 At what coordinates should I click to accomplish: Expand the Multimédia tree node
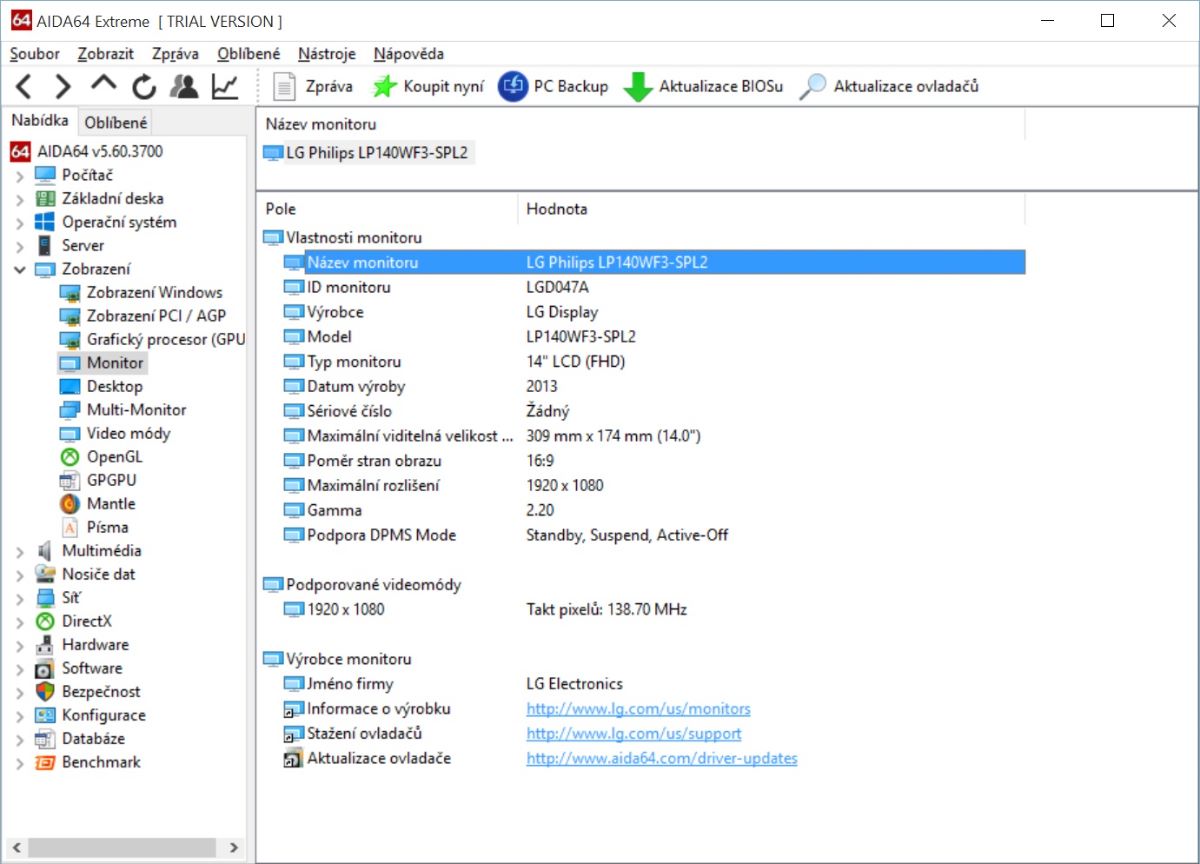point(20,551)
